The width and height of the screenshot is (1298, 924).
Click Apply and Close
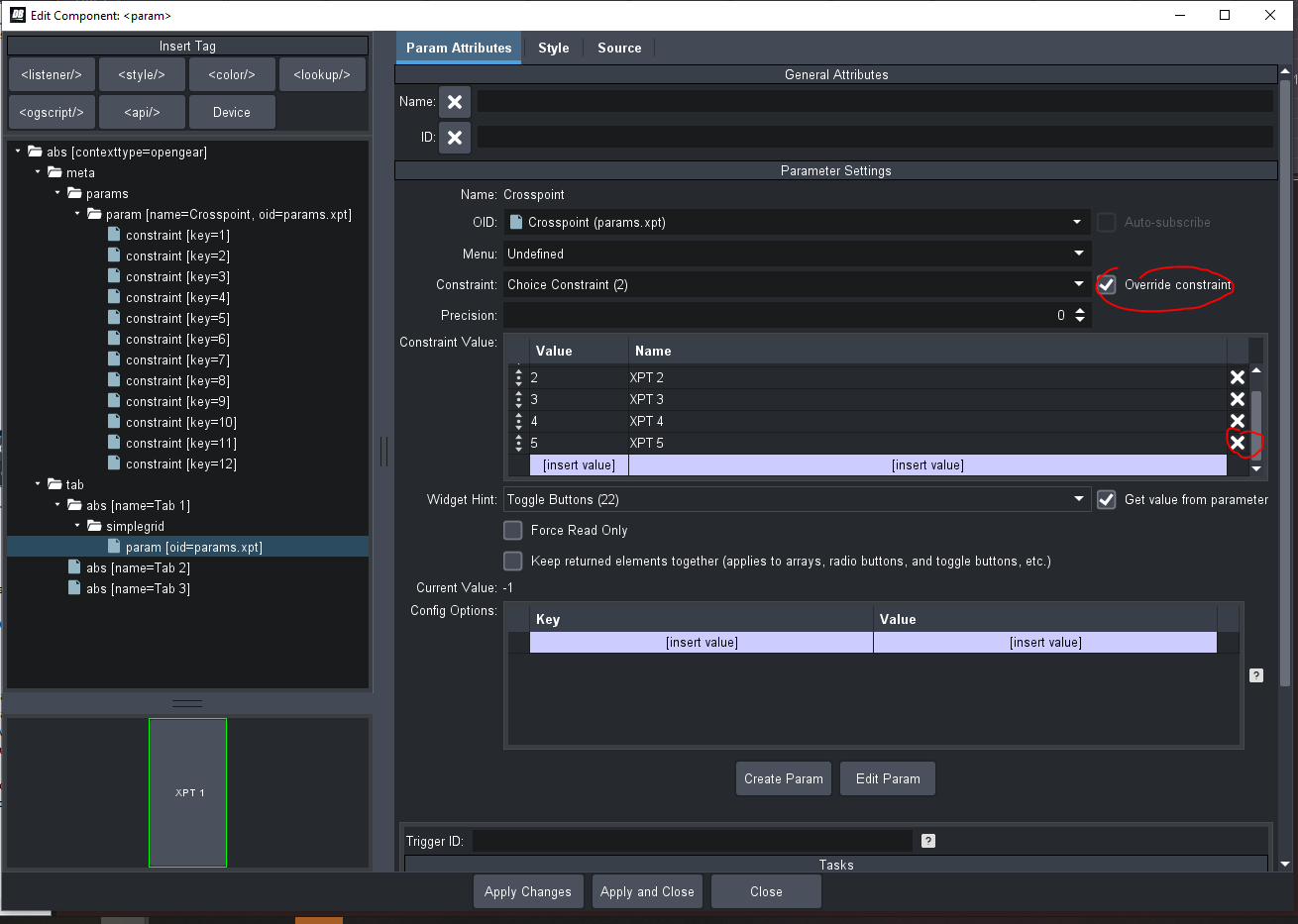tap(647, 891)
